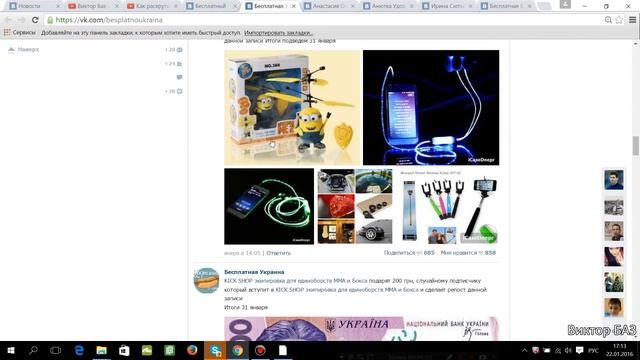Close the Новости tab
The height and width of the screenshot is (360, 640).
tap(58, 6)
